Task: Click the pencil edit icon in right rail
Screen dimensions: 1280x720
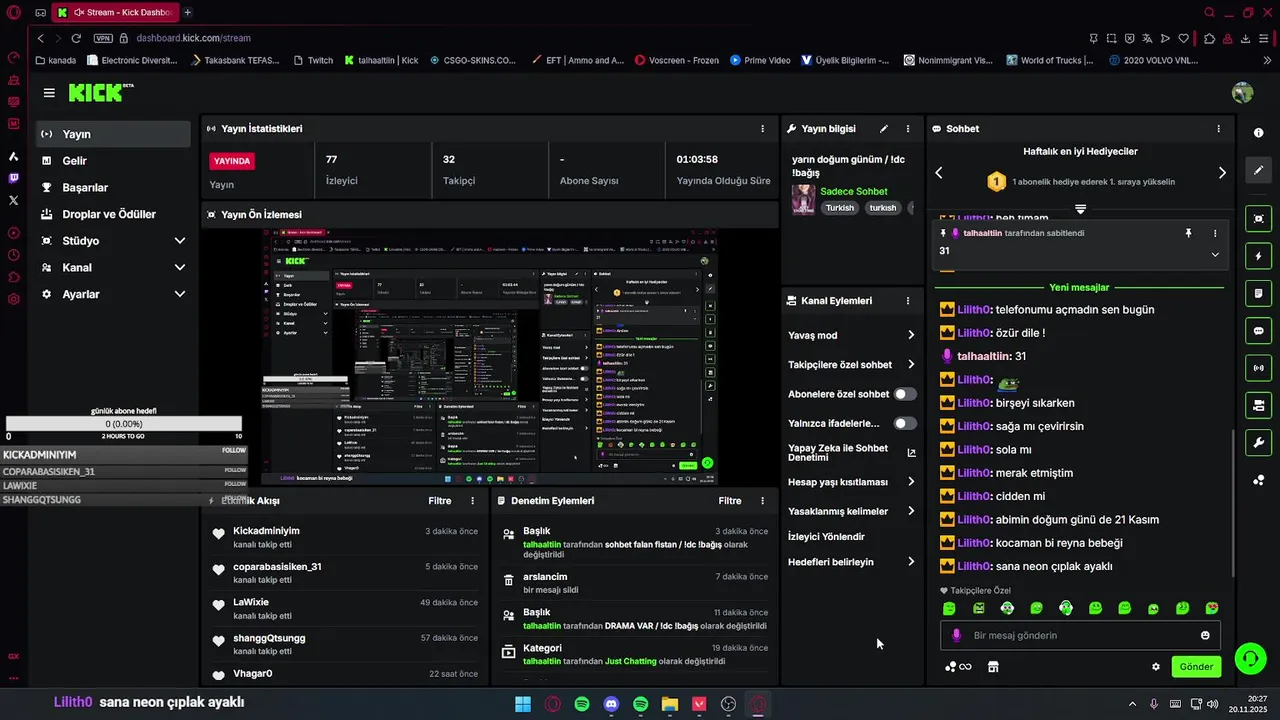Action: click(x=1258, y=170)
